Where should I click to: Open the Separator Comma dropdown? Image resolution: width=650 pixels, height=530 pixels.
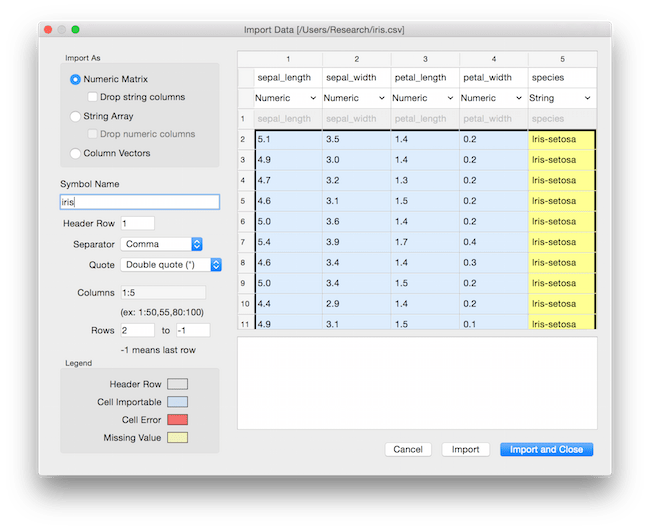[161, 244]
